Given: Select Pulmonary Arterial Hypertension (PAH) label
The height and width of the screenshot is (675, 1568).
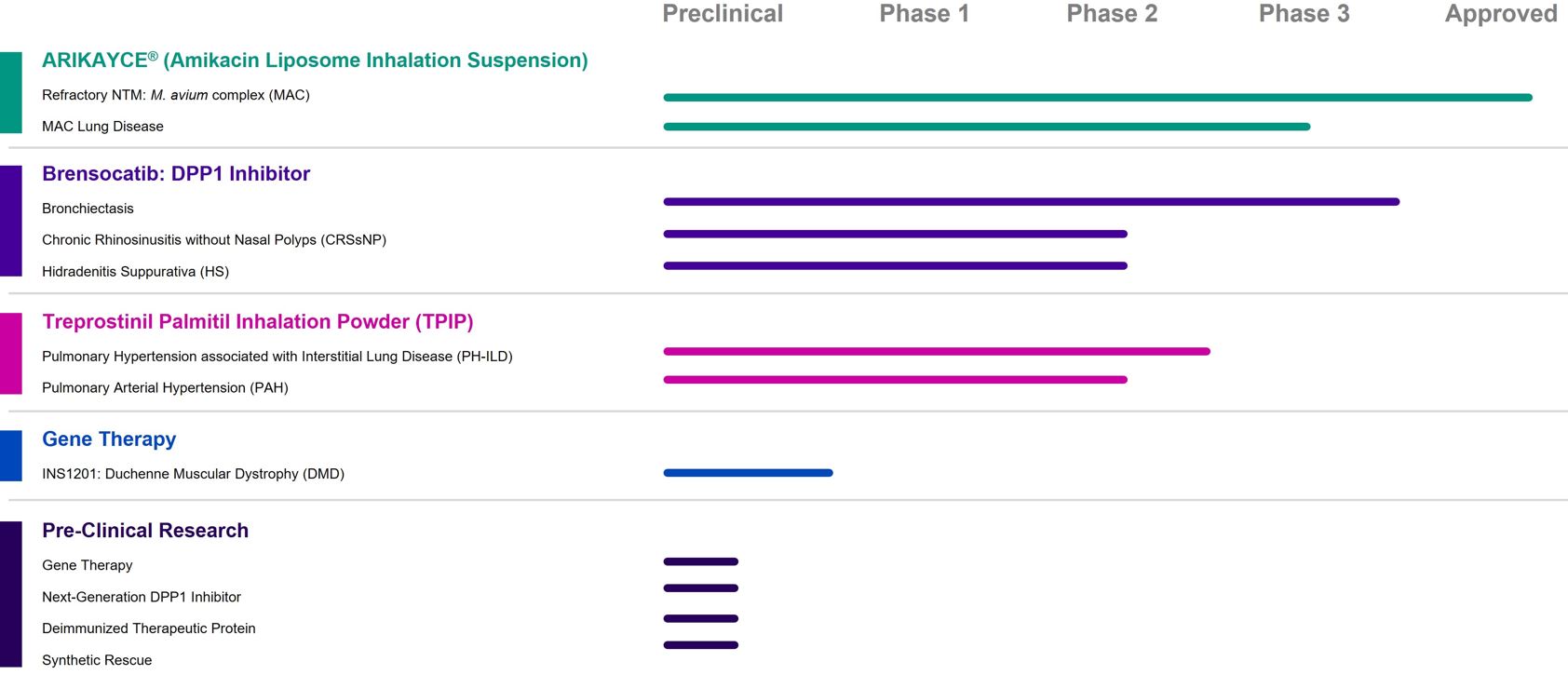Looking at the screenshot, I should pyautogui.click(x=165, y=388).
